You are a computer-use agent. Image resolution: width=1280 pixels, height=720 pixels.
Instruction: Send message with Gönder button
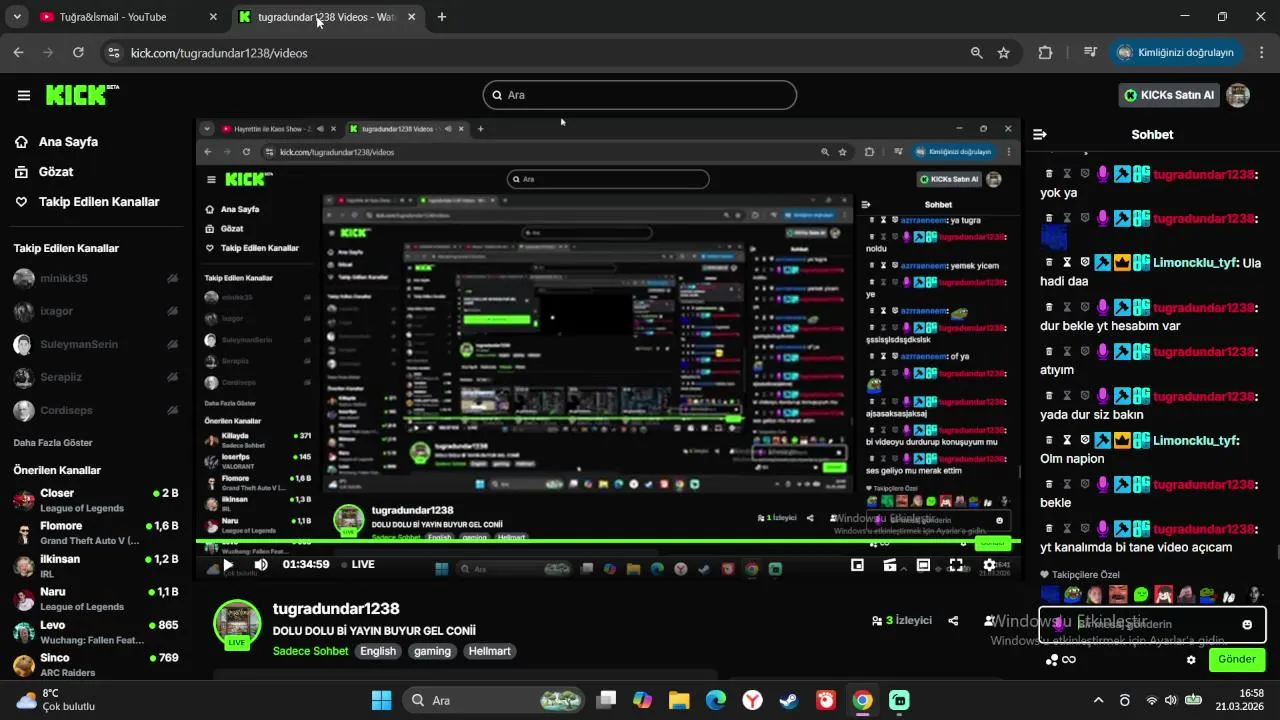(1237, 660)
